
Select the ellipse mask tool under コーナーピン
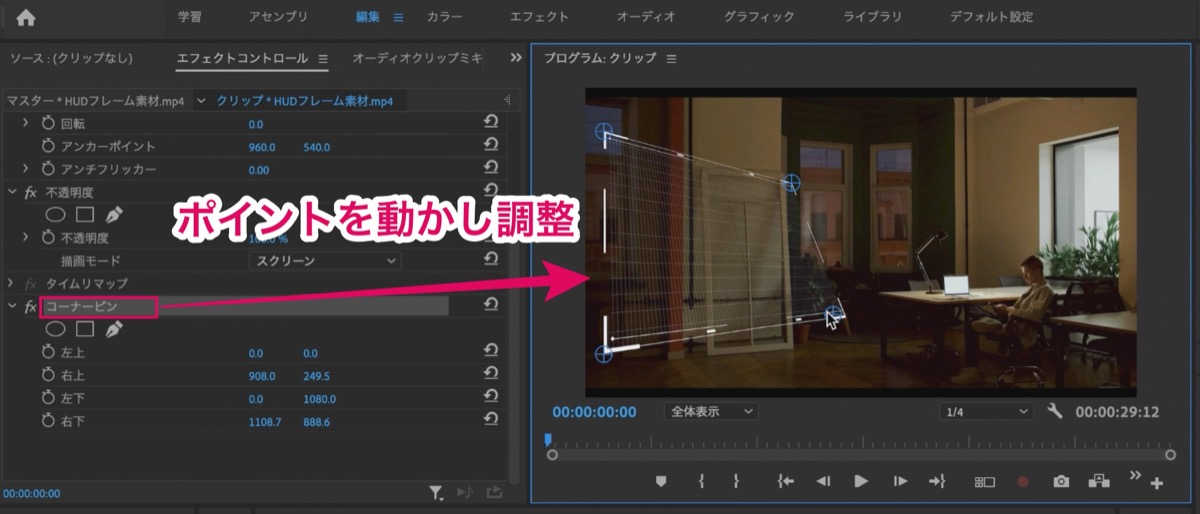[57, 329]
